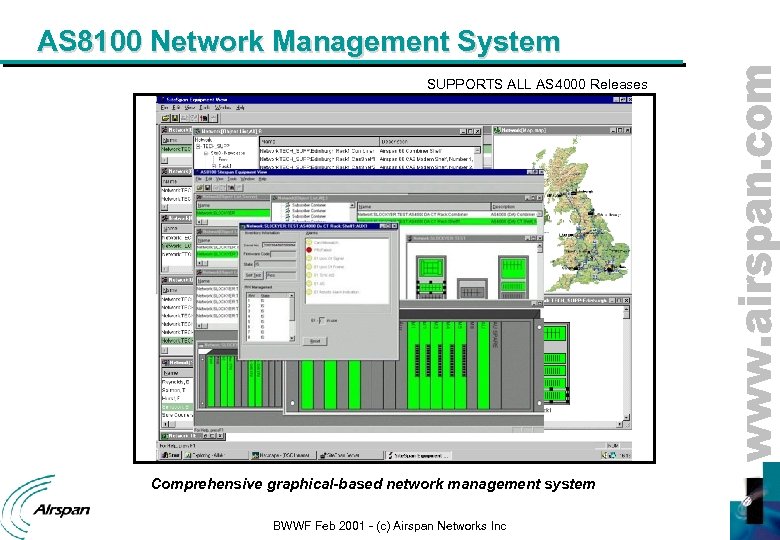This screenshot has width=780, height=540.
Task: Switch to the Exploring taskbar item
Action: [x=215, y=455]
